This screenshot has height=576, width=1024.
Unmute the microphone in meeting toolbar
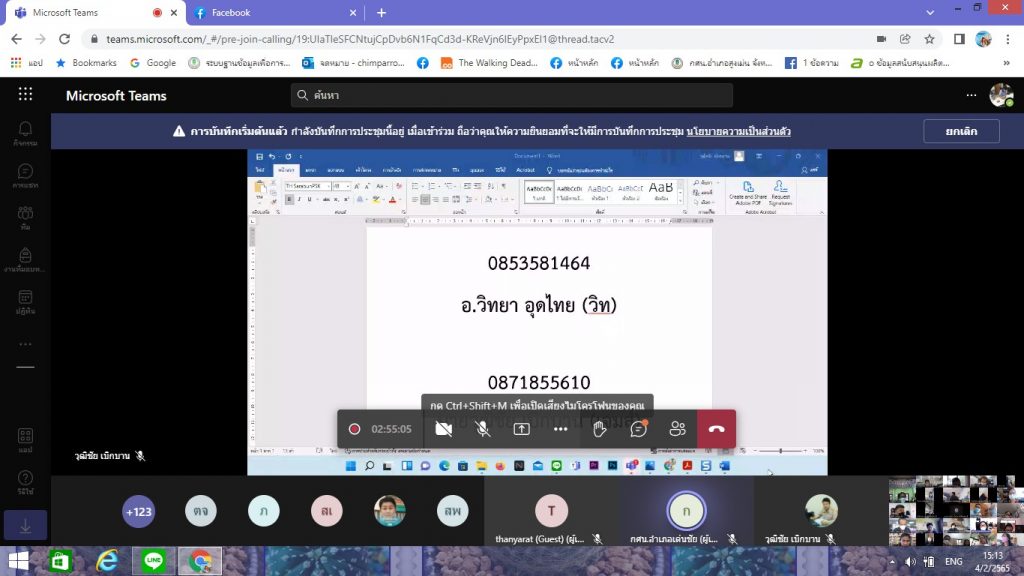(x=482, y=429)
